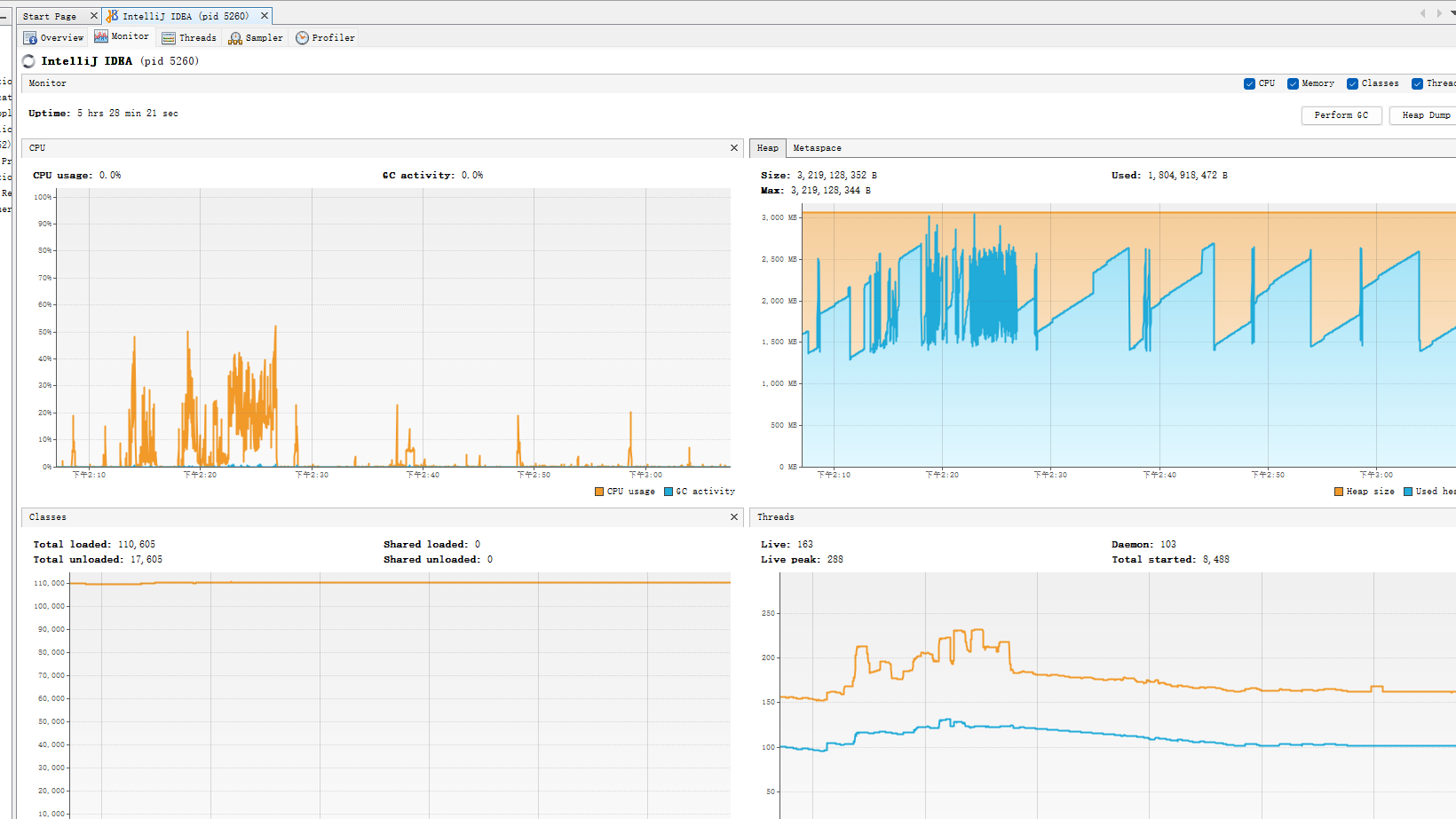Click the Perform GC button
Image resolution: width=1456 pixels, height=819 pixels.
click(x=1341, y=115)
